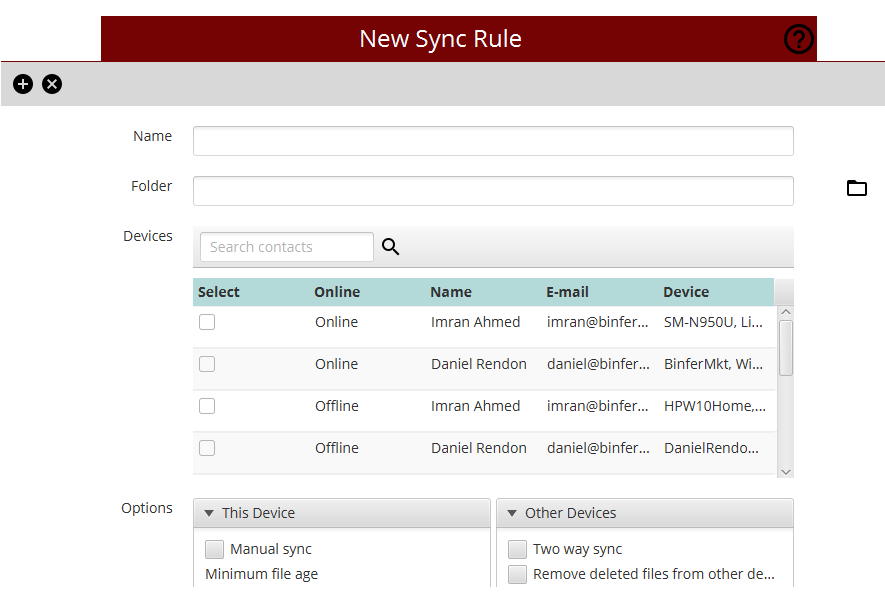This screenshot has height=597, width=885.
Task: Toggle Remove deleted files from other devices
Action: point(518,574)
